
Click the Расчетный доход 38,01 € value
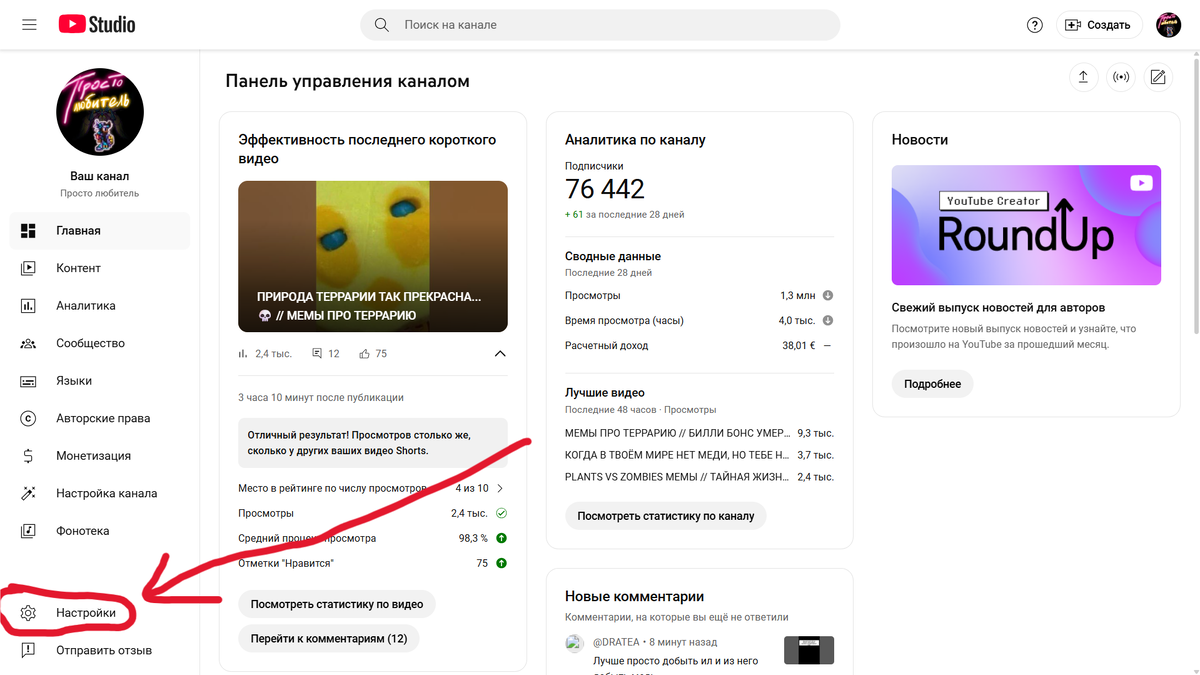point(798,346)
